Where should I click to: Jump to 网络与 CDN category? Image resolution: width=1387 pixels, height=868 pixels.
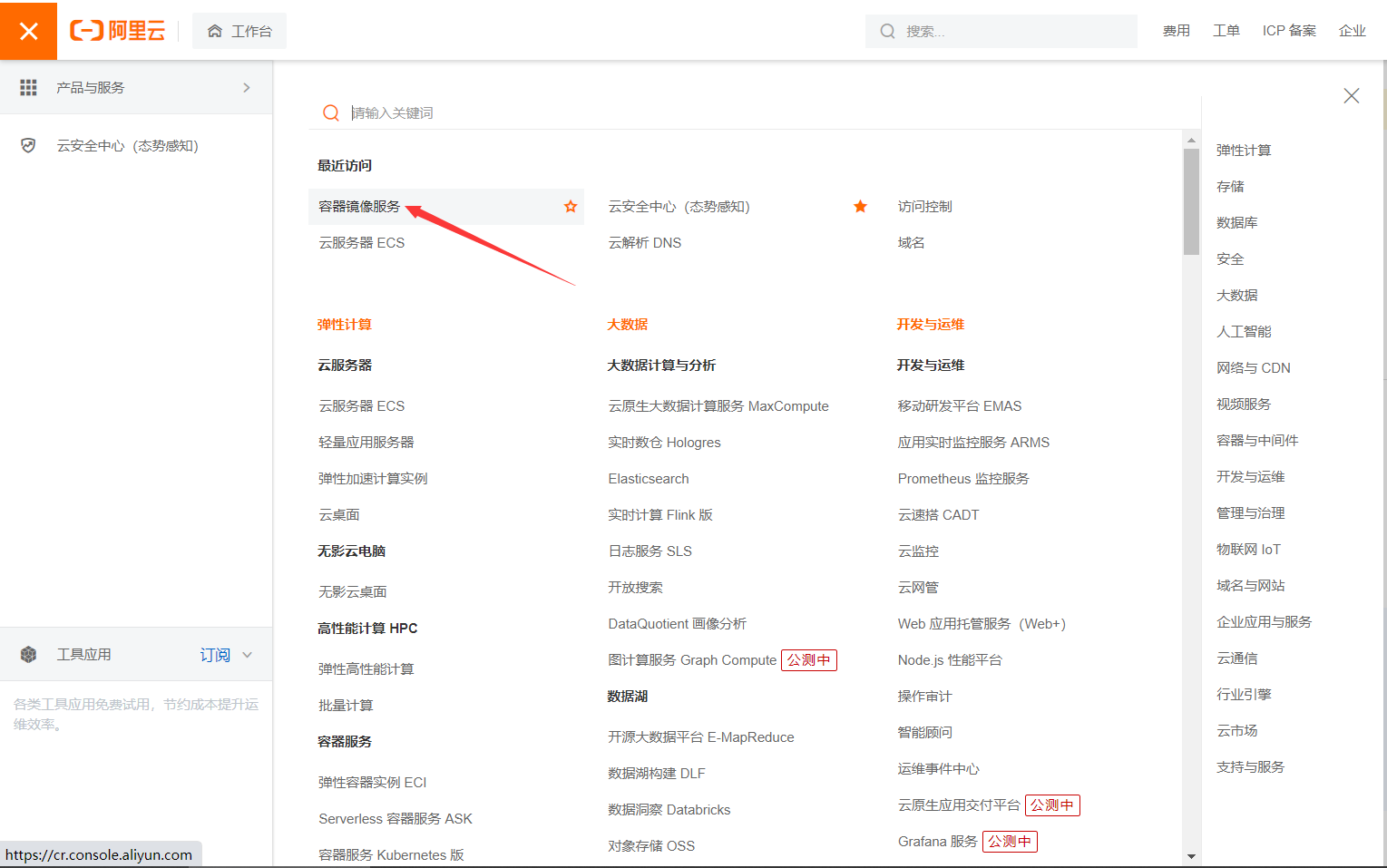pyautogui.click(x=1253, y=368)
